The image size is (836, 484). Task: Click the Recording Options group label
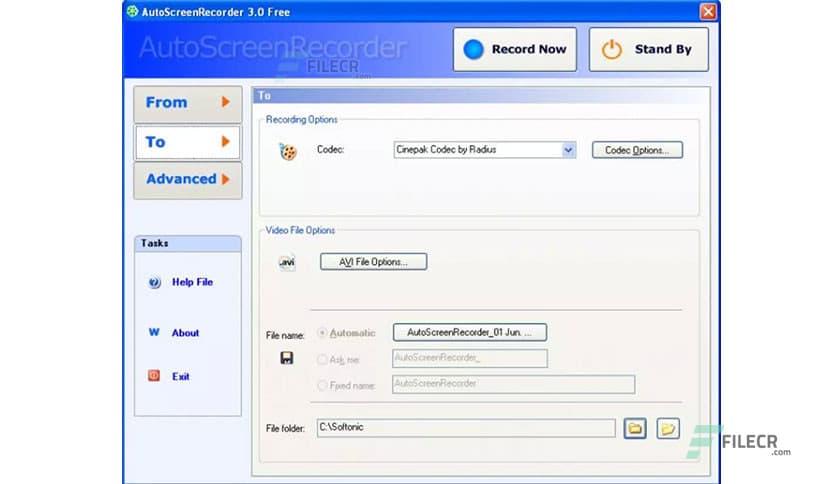point(301,119)
